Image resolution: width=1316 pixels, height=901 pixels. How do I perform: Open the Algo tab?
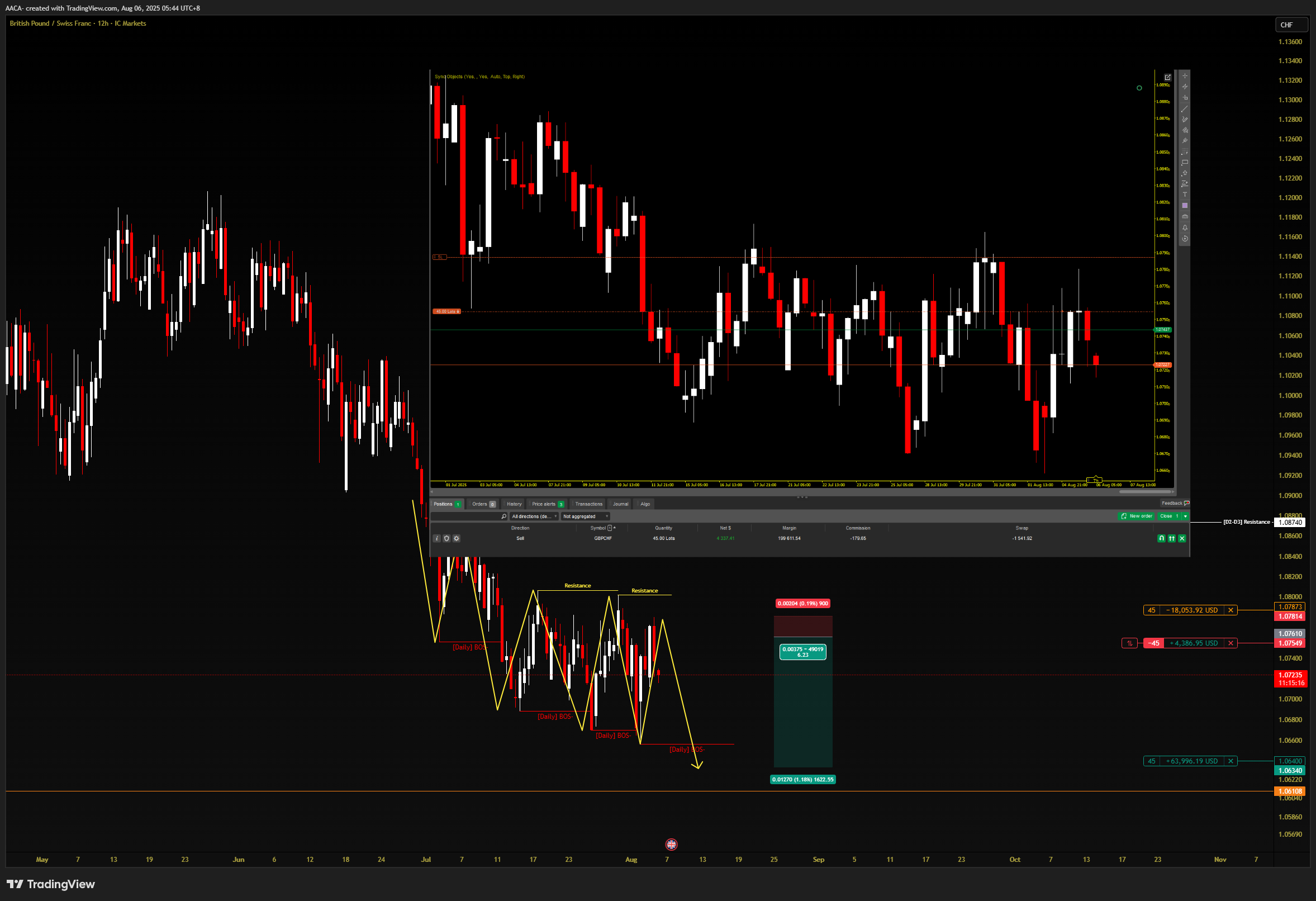click(x=645, y=504)
